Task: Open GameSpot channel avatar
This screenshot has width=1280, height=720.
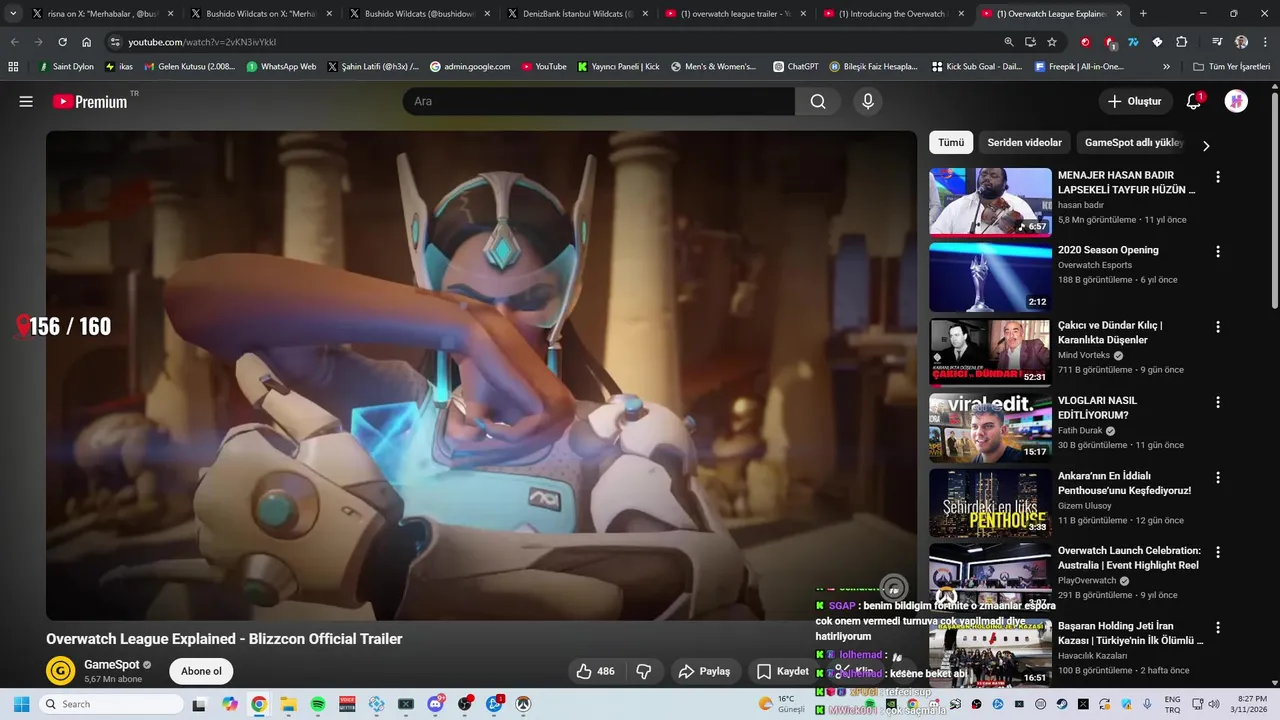Action: tap(60, 671)
